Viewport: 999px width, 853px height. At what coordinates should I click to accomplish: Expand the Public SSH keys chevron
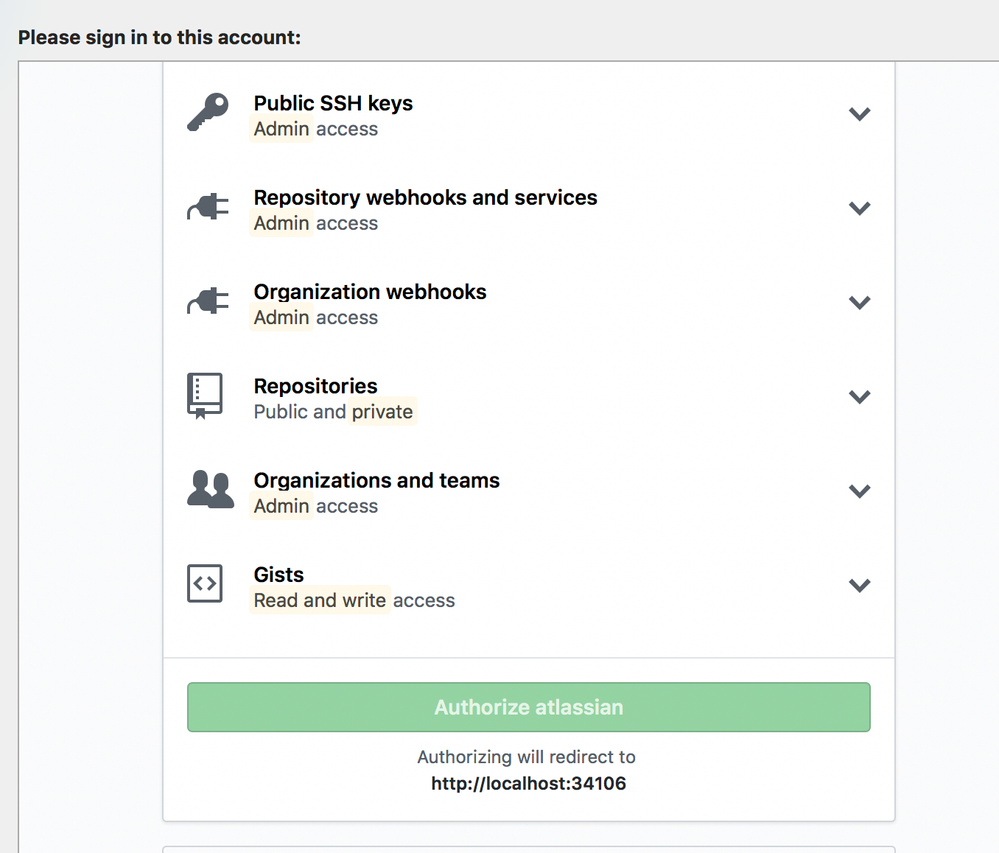pos(859,114)
